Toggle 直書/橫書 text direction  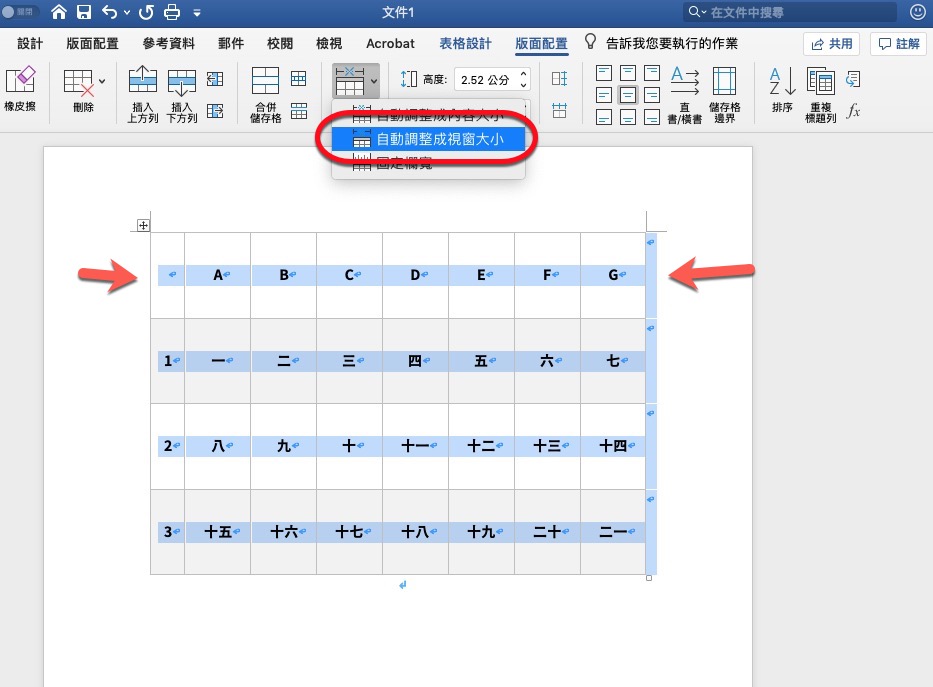(x=685, y=90)
